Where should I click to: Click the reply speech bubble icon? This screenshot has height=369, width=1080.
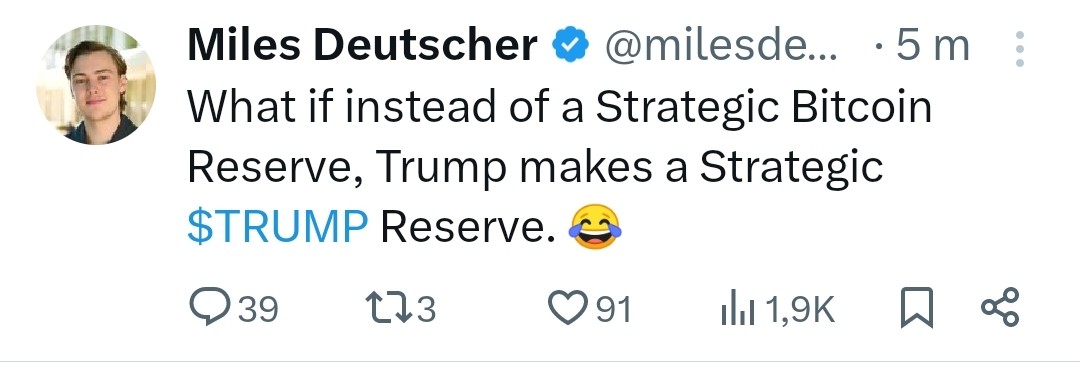point(210,307)
